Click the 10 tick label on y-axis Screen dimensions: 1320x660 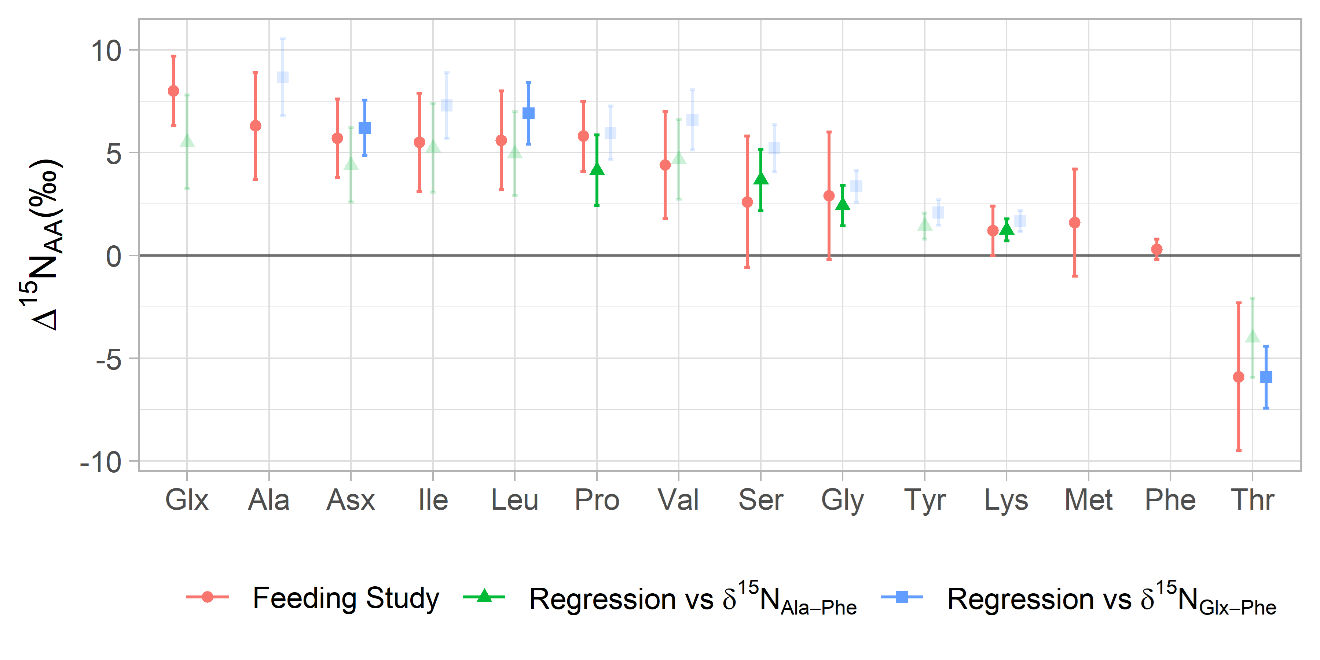(x=103, y=50)
